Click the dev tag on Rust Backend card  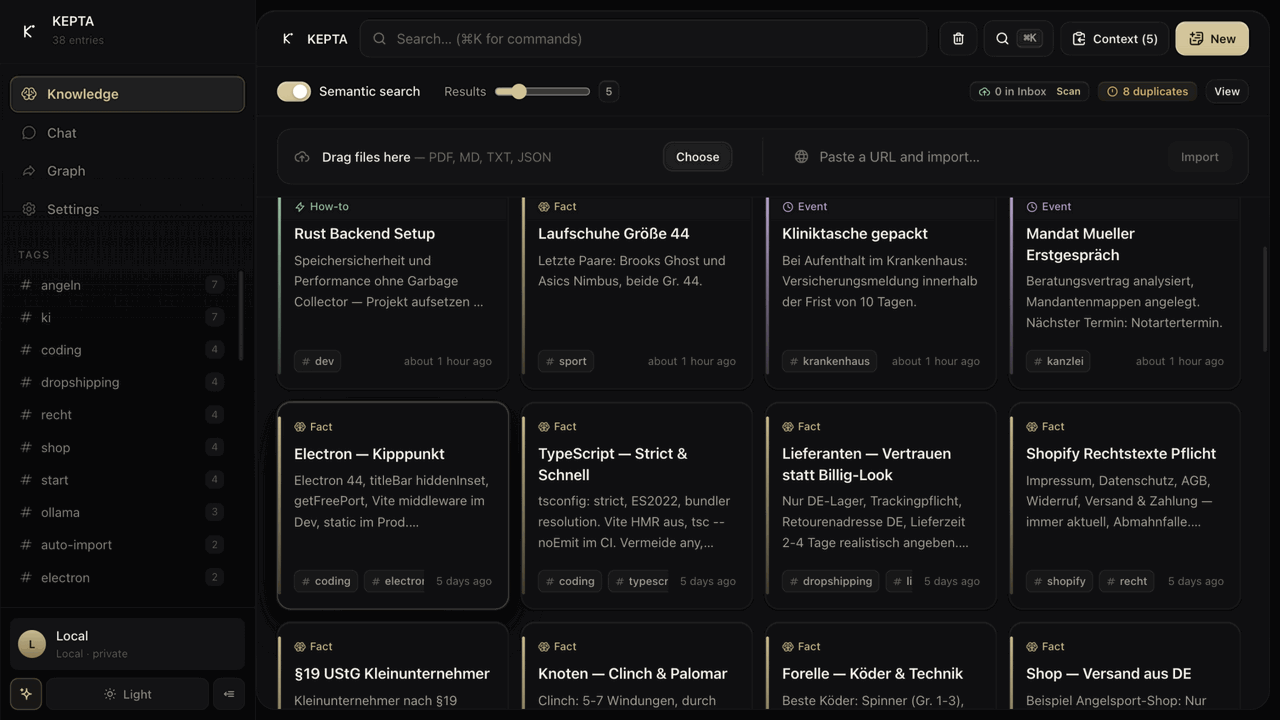click(317, 361)
